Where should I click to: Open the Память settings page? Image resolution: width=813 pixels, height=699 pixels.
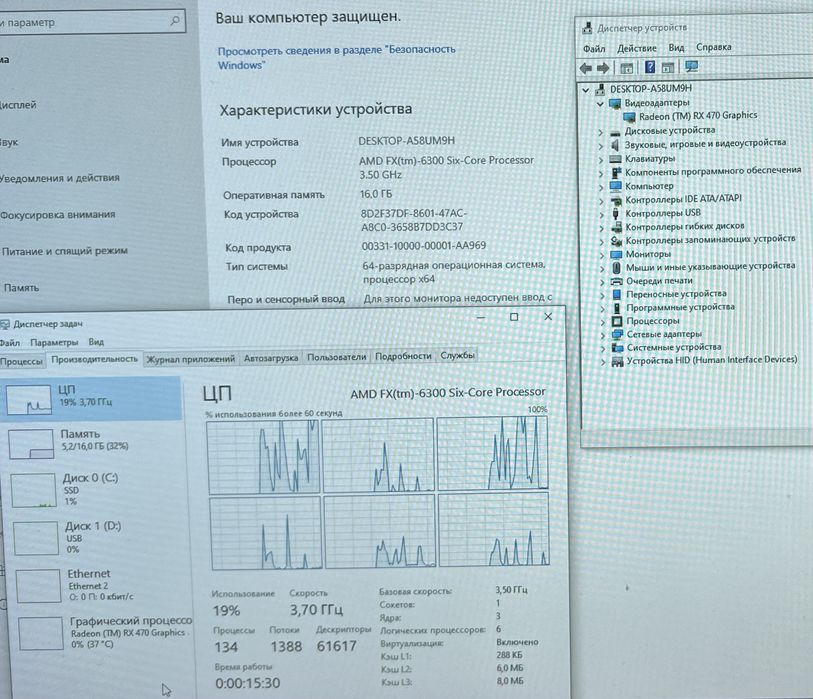pos(21,288)
